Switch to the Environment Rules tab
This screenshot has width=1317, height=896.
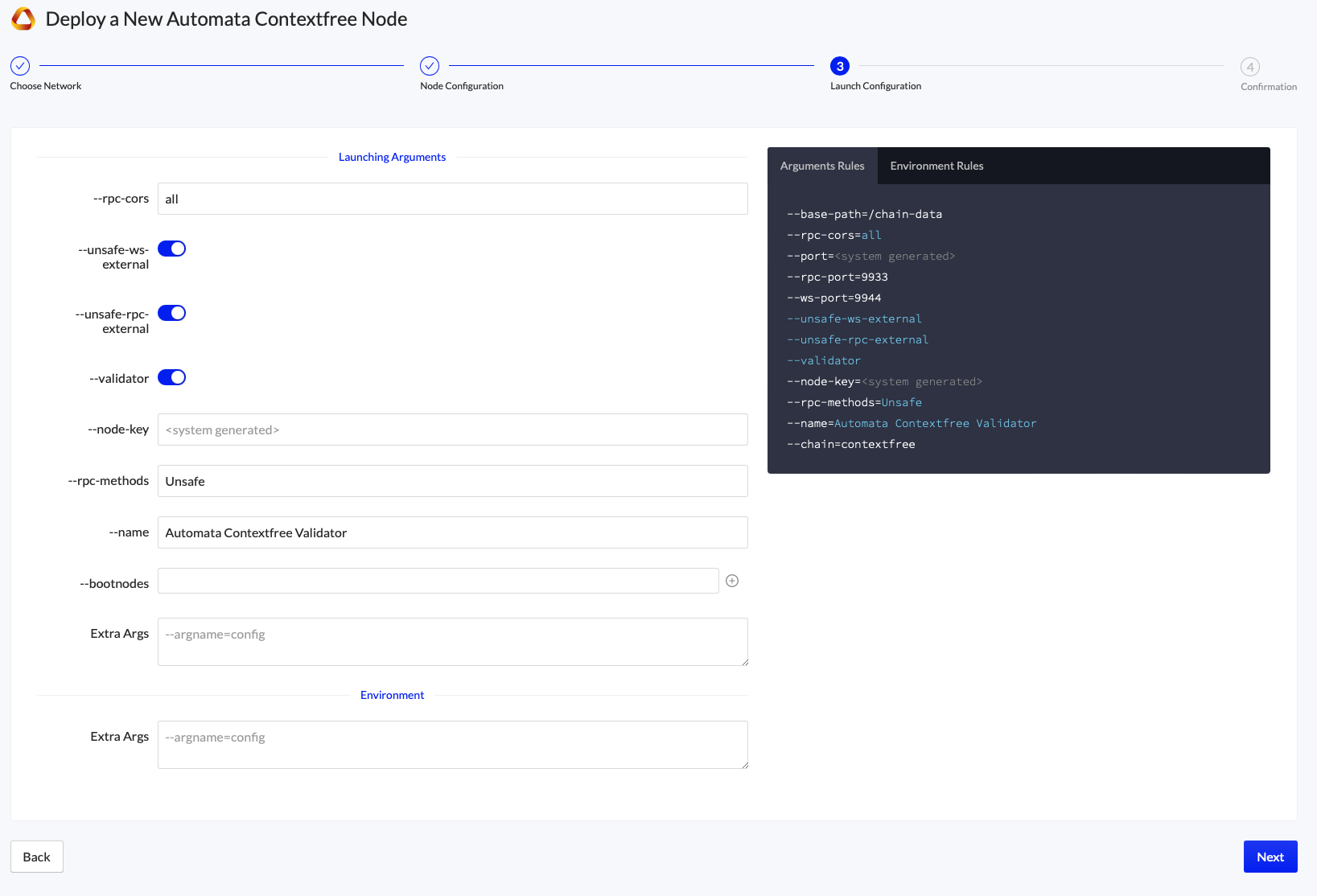pyautogui.click(x=936, y=166)
